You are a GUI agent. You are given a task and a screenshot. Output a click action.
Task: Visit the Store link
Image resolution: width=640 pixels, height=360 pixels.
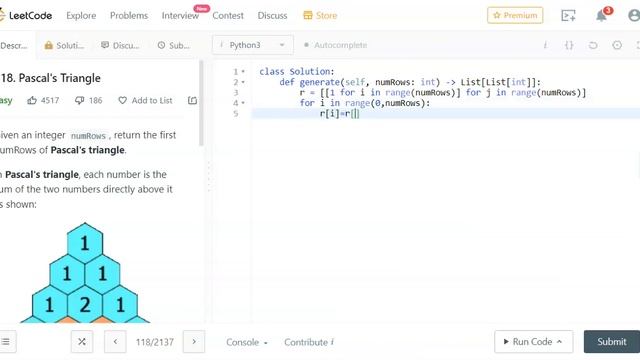coord(320,16)
